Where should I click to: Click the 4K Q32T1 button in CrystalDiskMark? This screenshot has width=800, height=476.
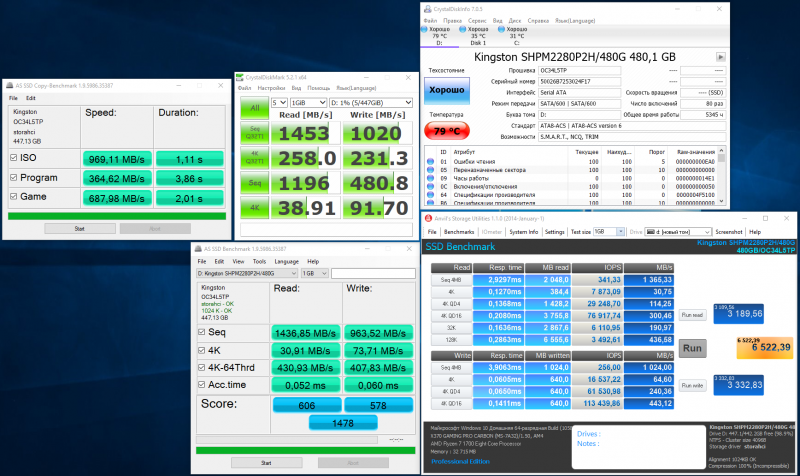tap(255, 158)
